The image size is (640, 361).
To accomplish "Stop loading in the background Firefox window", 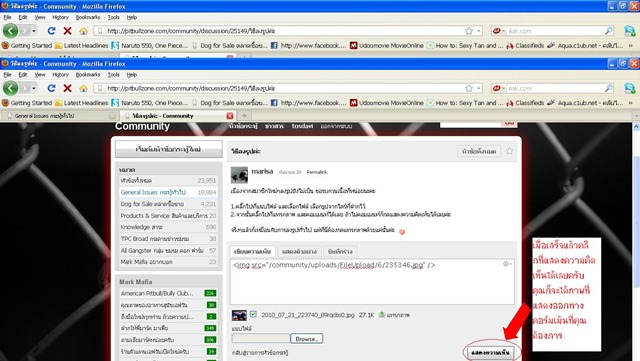I will tap(67, 31).
